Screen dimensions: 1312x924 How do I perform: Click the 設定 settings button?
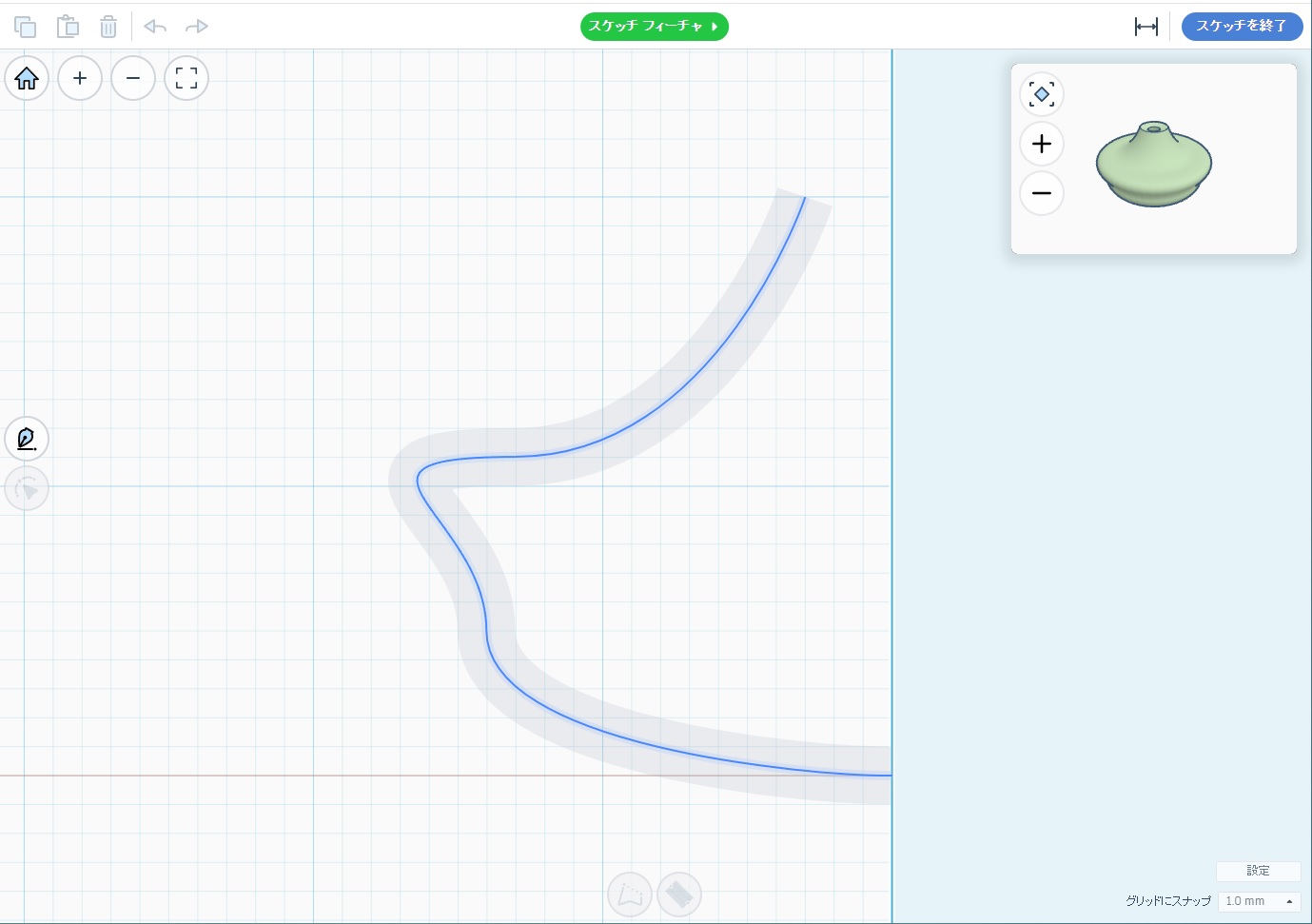(x=1258, y=871)
